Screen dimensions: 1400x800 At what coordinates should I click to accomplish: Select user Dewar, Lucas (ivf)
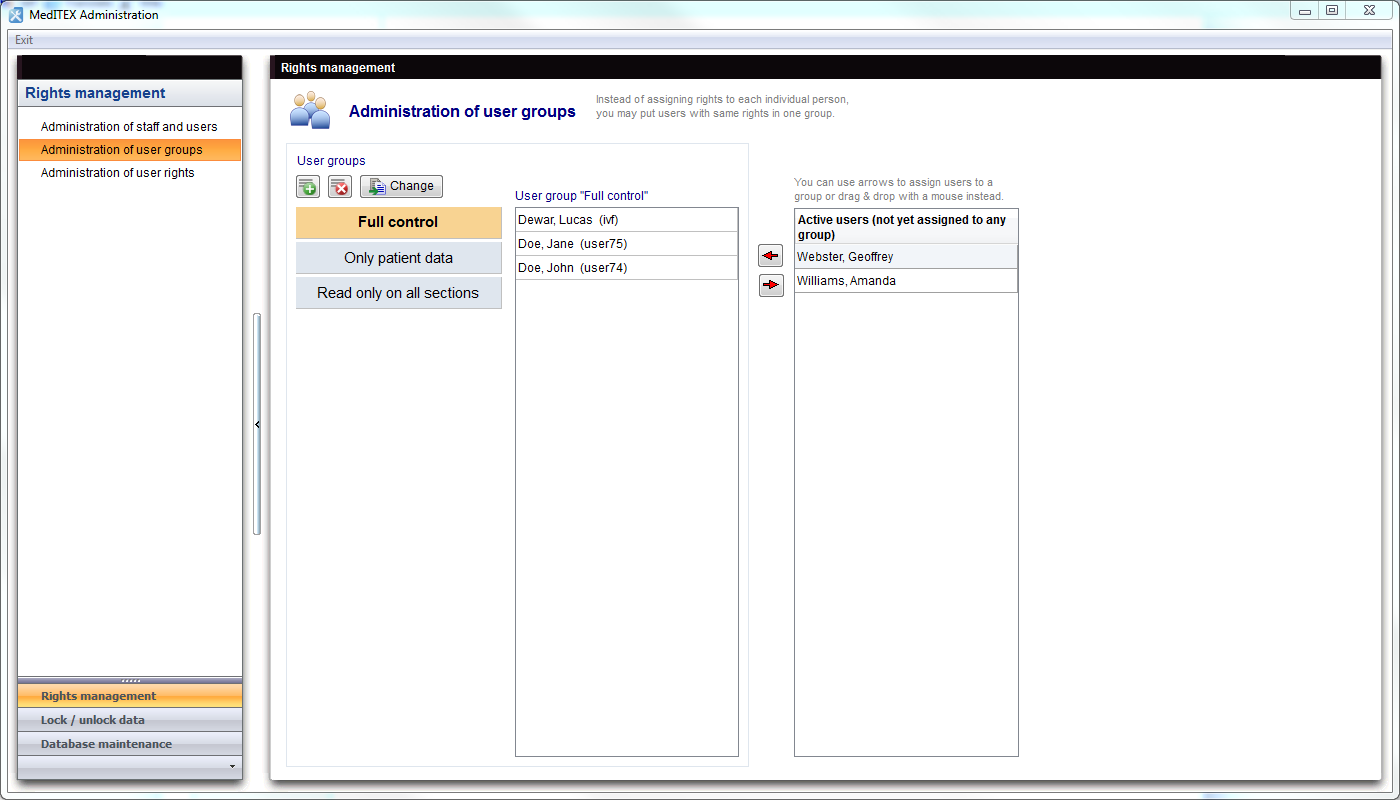[626, 220]
